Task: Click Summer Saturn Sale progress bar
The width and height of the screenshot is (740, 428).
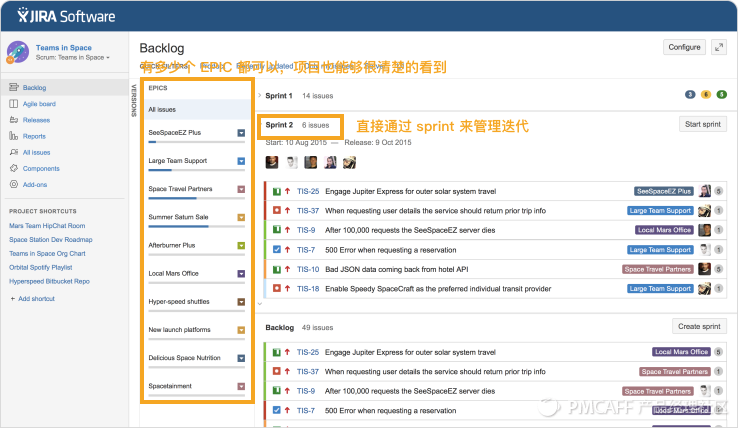Action: (196, 227)
